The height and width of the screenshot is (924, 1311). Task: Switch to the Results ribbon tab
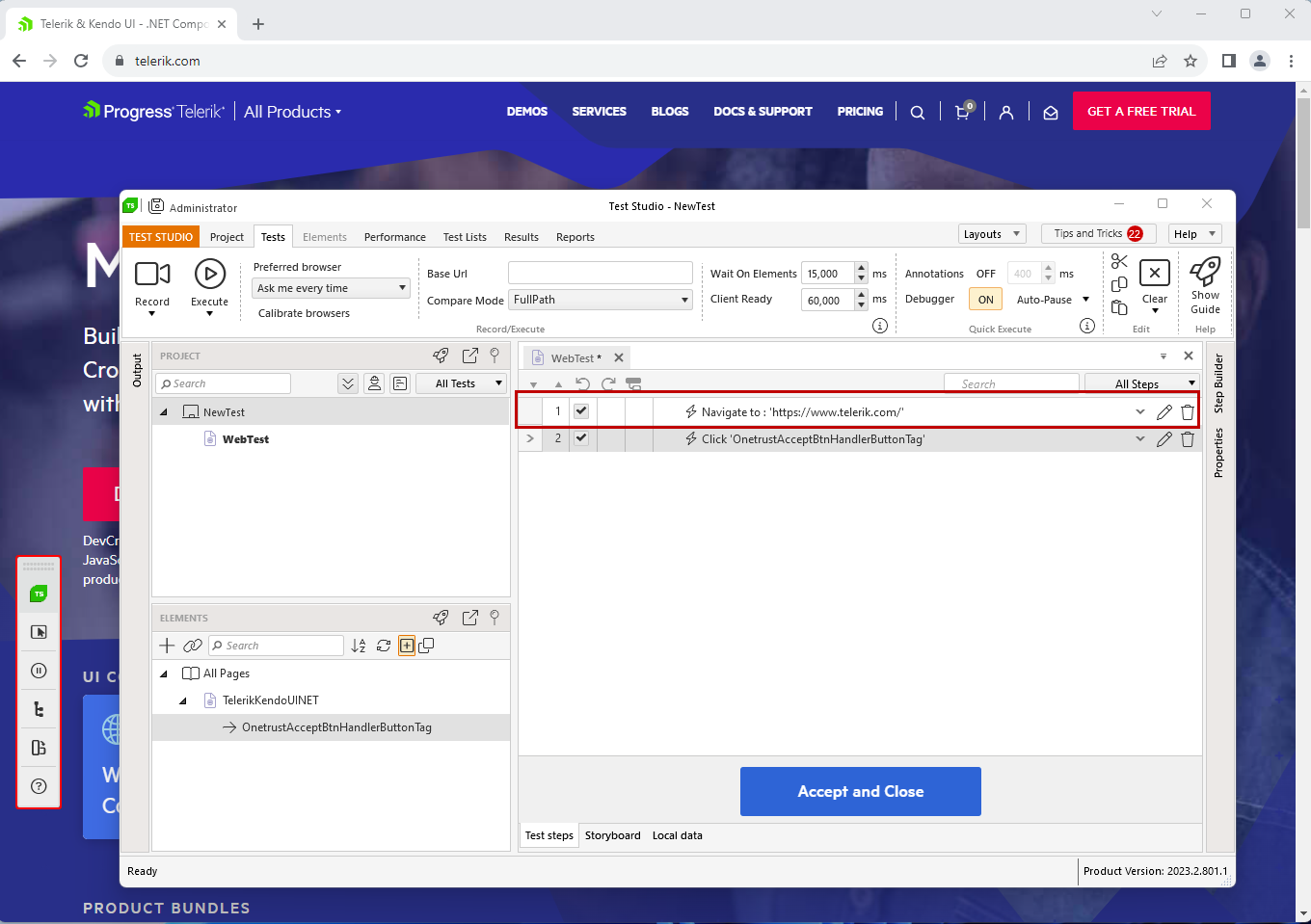pyautogui.click(x=522, y=237)
